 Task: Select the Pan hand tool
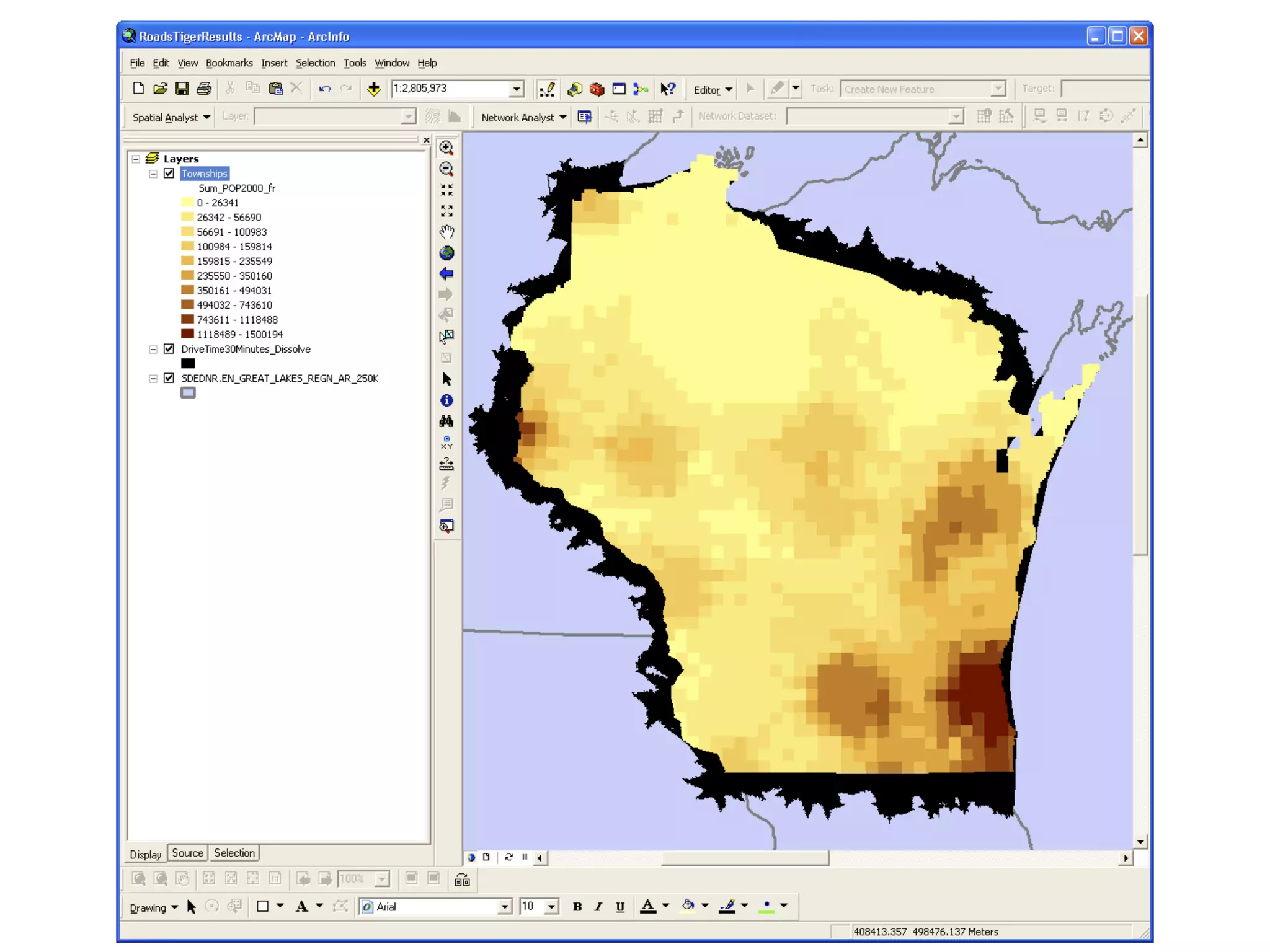[446, 232]
